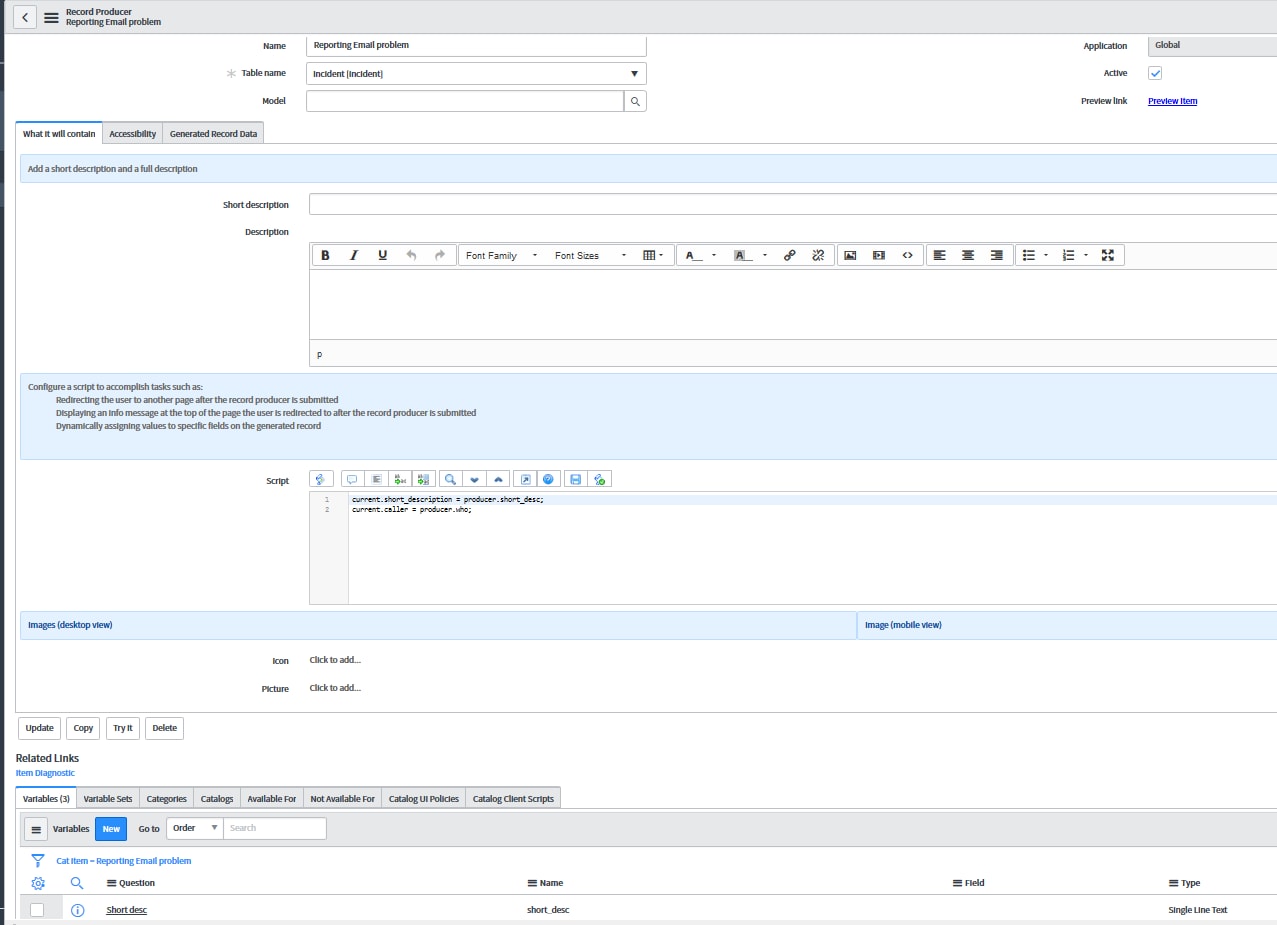Image resolution: width=1277 pixels, height=925 pixels.
Task: Center-align Description text
Action: (x=968, y=255)
